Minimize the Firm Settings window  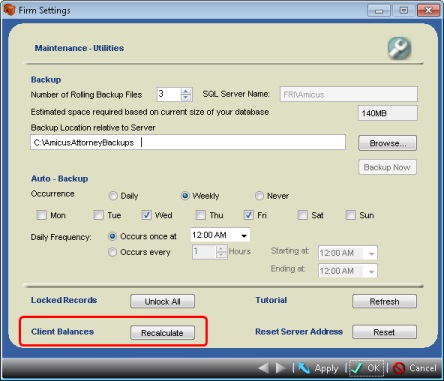379,10
